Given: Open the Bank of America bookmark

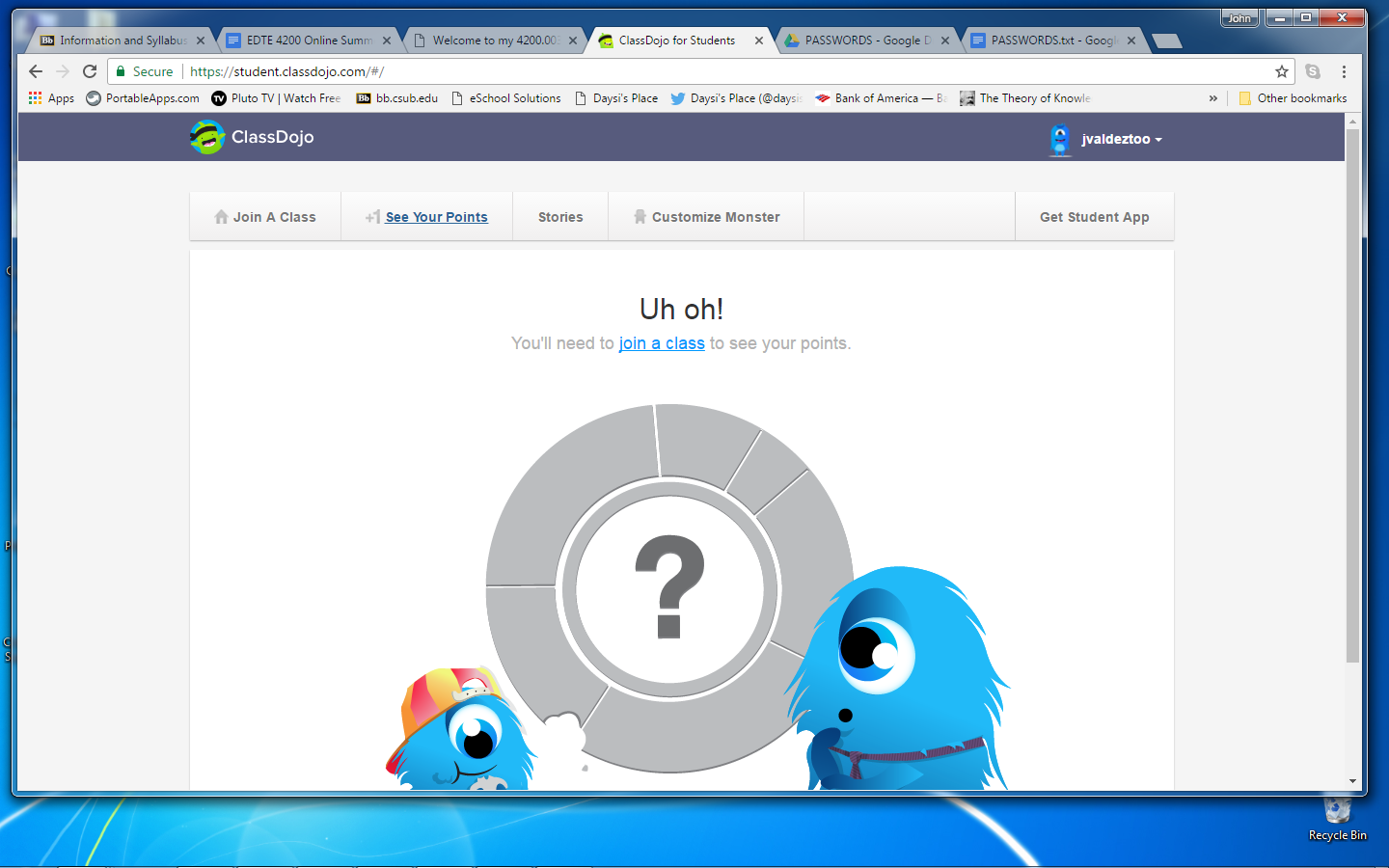Looking at the screenshot, I should [x=881, y=98].
